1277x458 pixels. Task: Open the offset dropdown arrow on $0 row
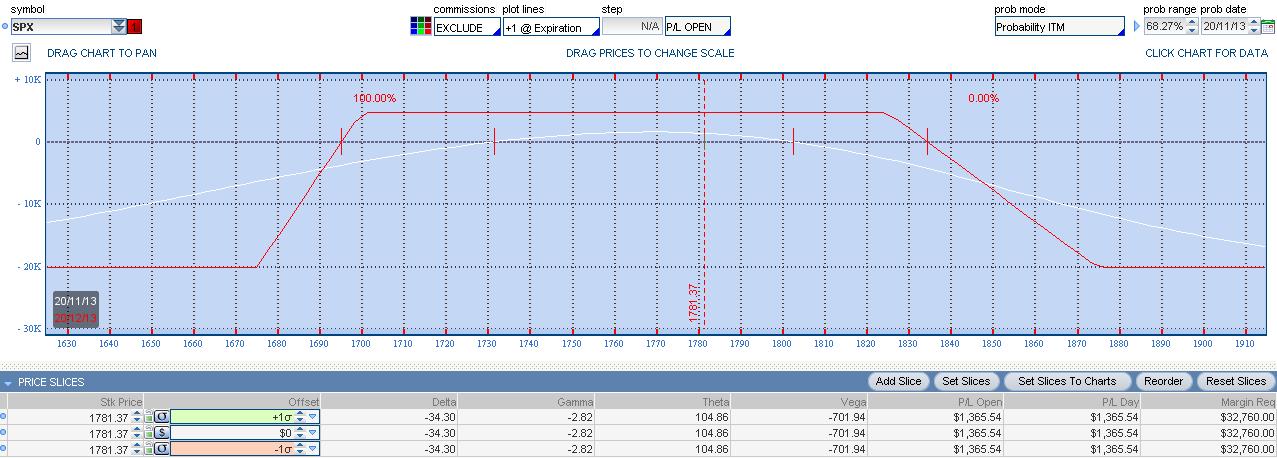coord(312,433)
